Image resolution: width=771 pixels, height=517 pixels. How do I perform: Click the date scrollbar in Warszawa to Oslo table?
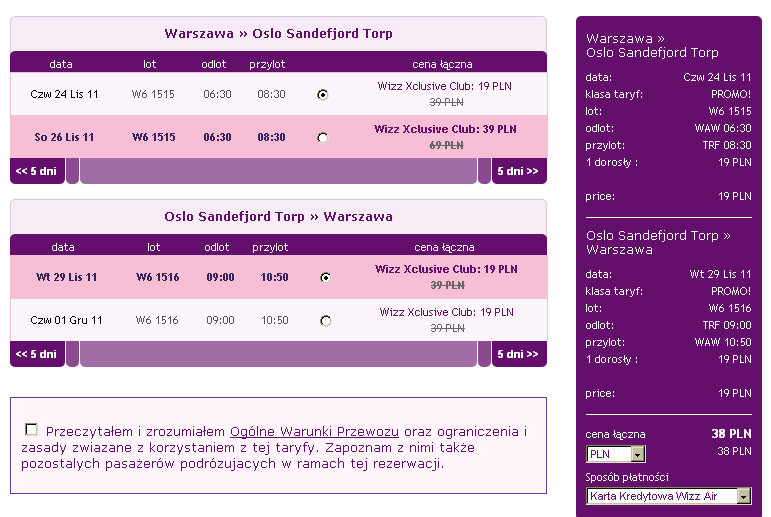click(x=278, y=171)
